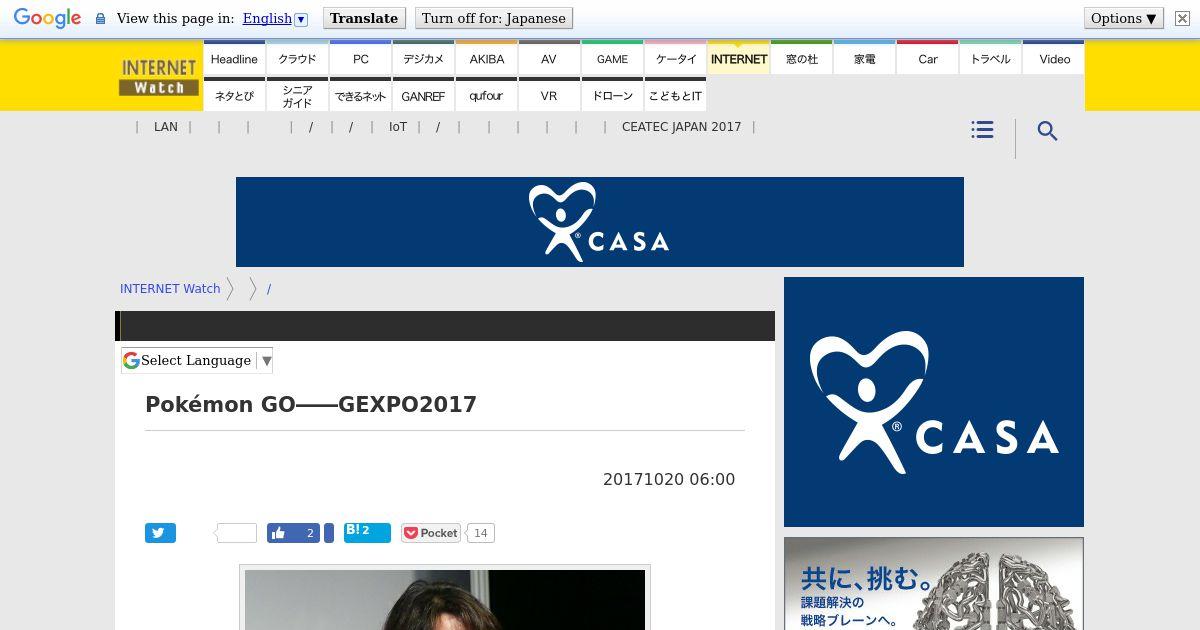Click the Pokémon GO article headline
The image size is (1200, 630).
tap(311, 405)
